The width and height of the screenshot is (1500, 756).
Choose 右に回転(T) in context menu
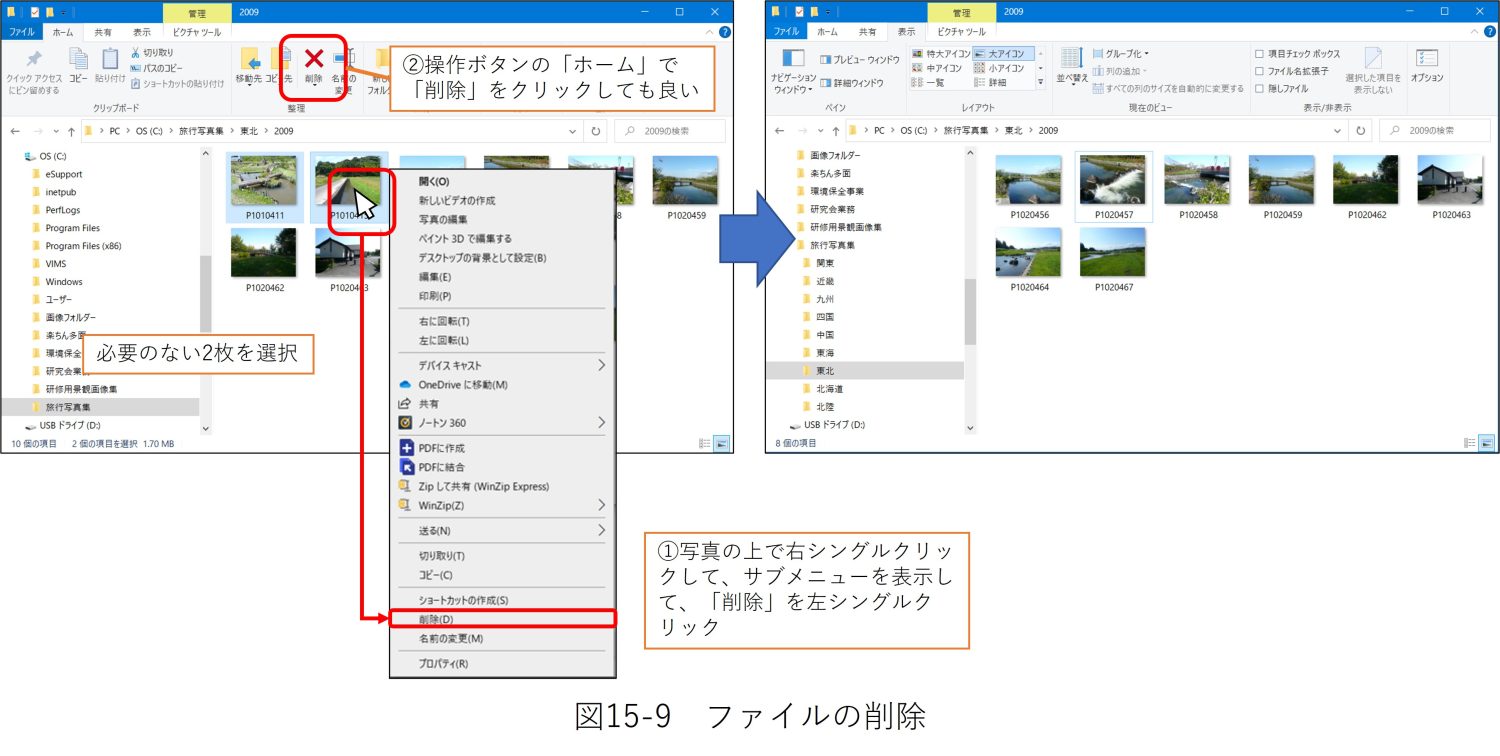503,321
